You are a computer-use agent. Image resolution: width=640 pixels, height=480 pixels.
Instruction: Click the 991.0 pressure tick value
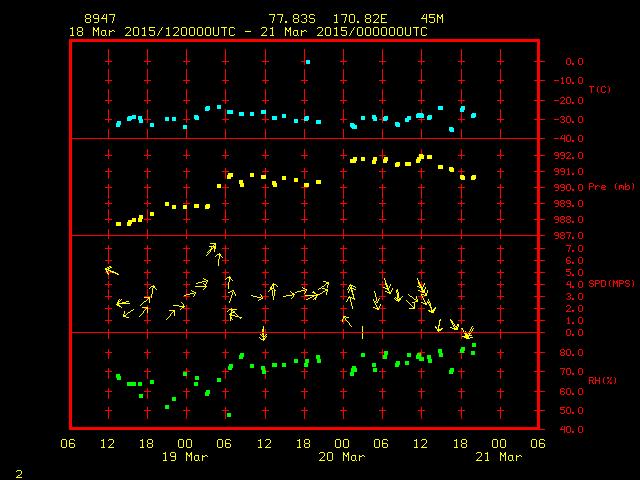click(x=569, y=172)
